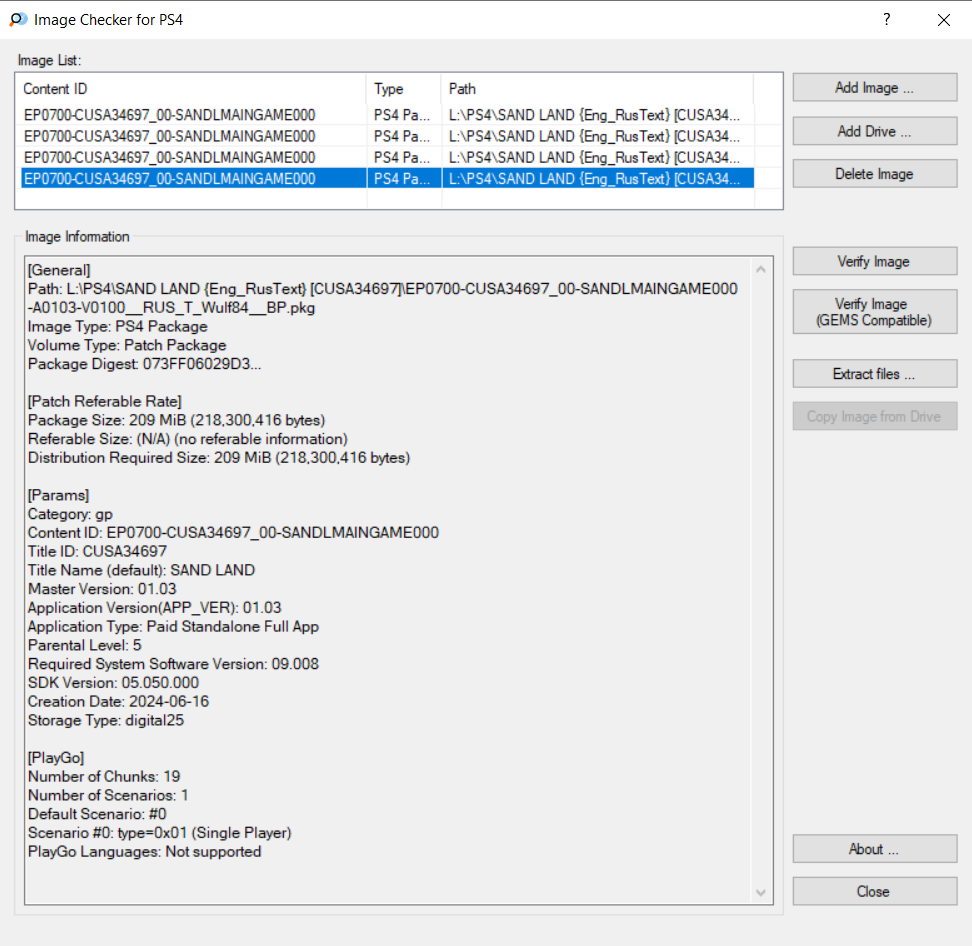Image resolution: width=972 pixels, height=946 pixels.
Task: Select the first entry in Image List
Action: [x=170, y=115]
